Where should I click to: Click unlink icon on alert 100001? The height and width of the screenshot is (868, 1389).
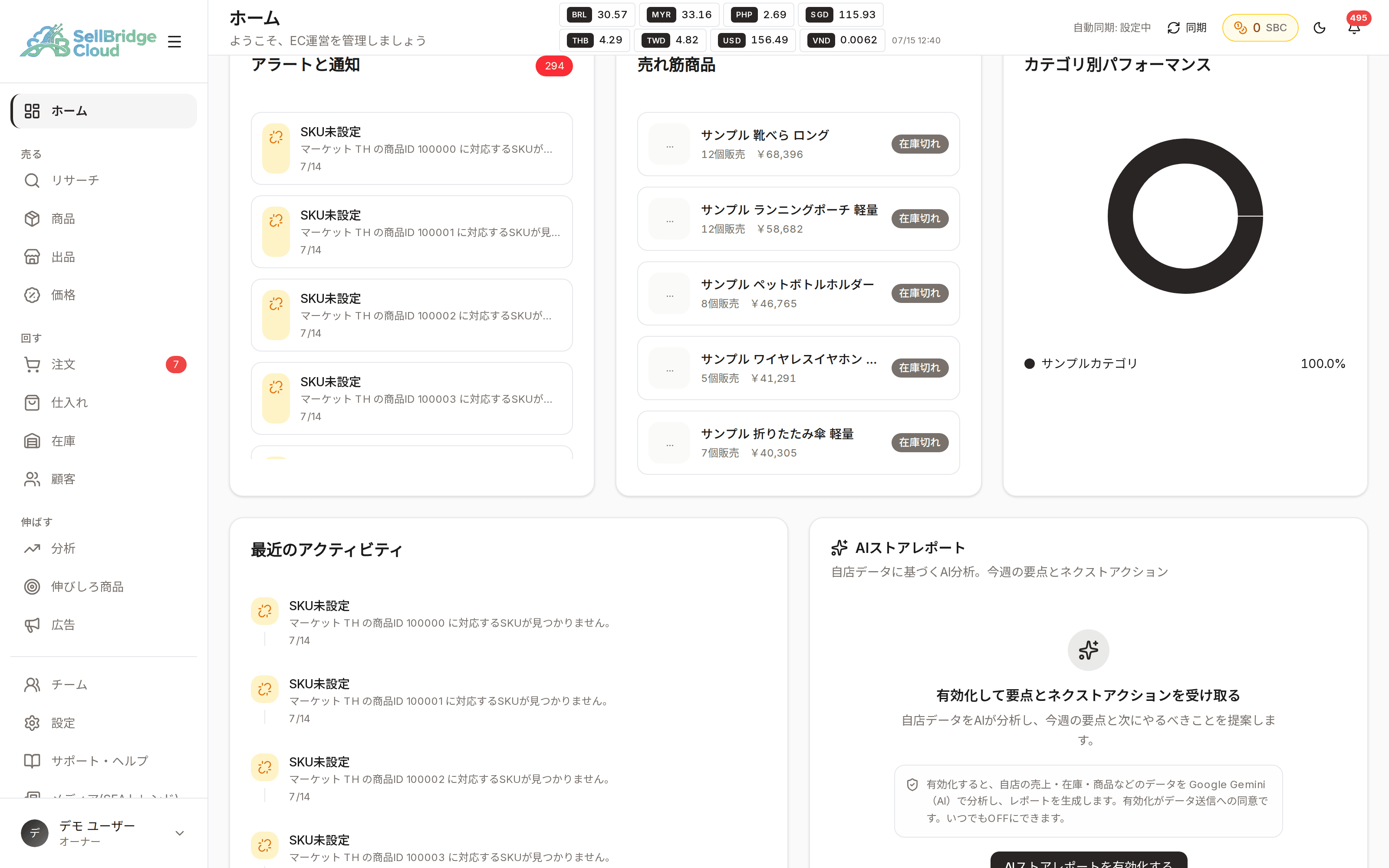click(x=276, y=220)
